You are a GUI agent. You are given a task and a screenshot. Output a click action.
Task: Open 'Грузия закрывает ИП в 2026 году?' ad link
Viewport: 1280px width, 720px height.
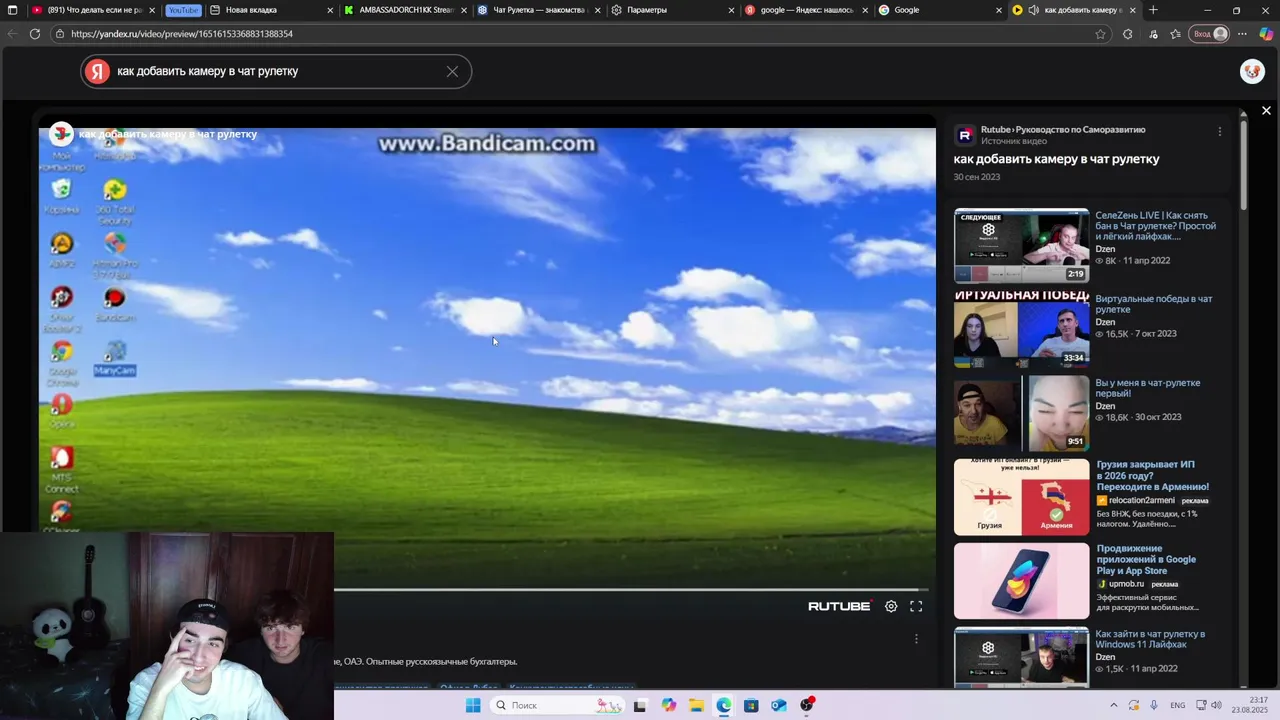coord(1152,476)
